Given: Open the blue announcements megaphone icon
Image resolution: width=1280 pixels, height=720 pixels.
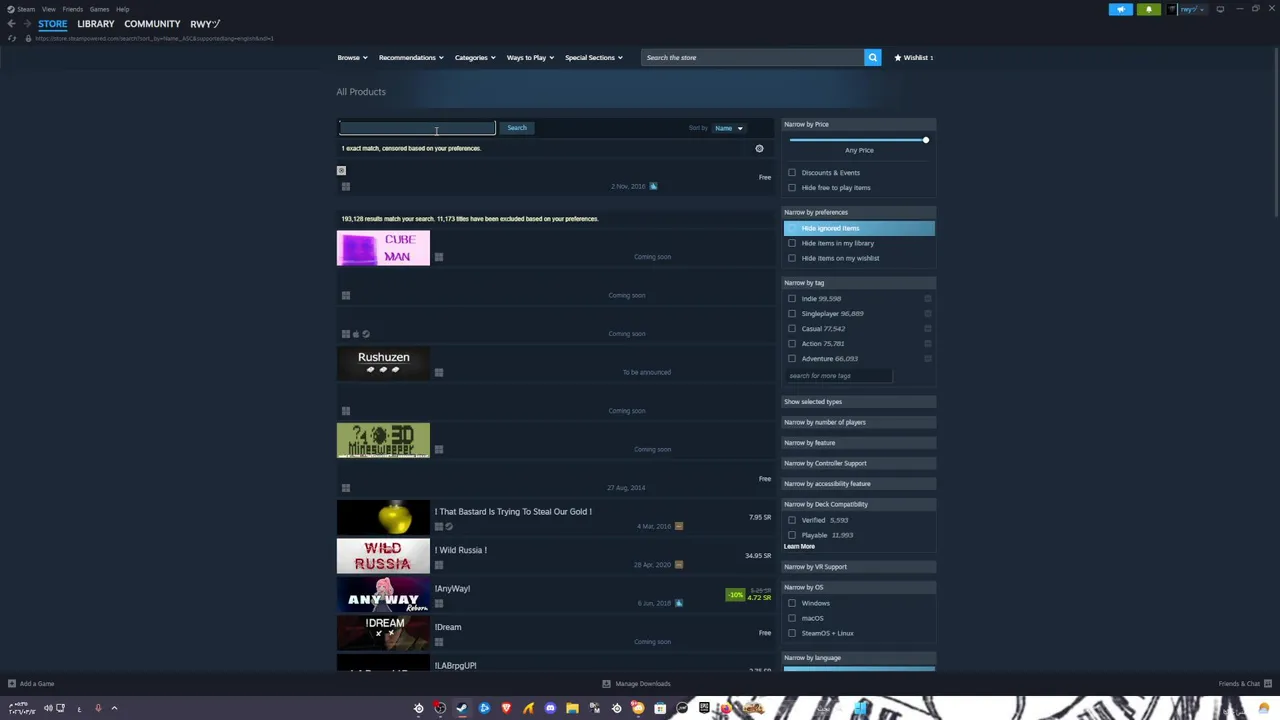Looking at the screenshot, I should click(1120, 10).
